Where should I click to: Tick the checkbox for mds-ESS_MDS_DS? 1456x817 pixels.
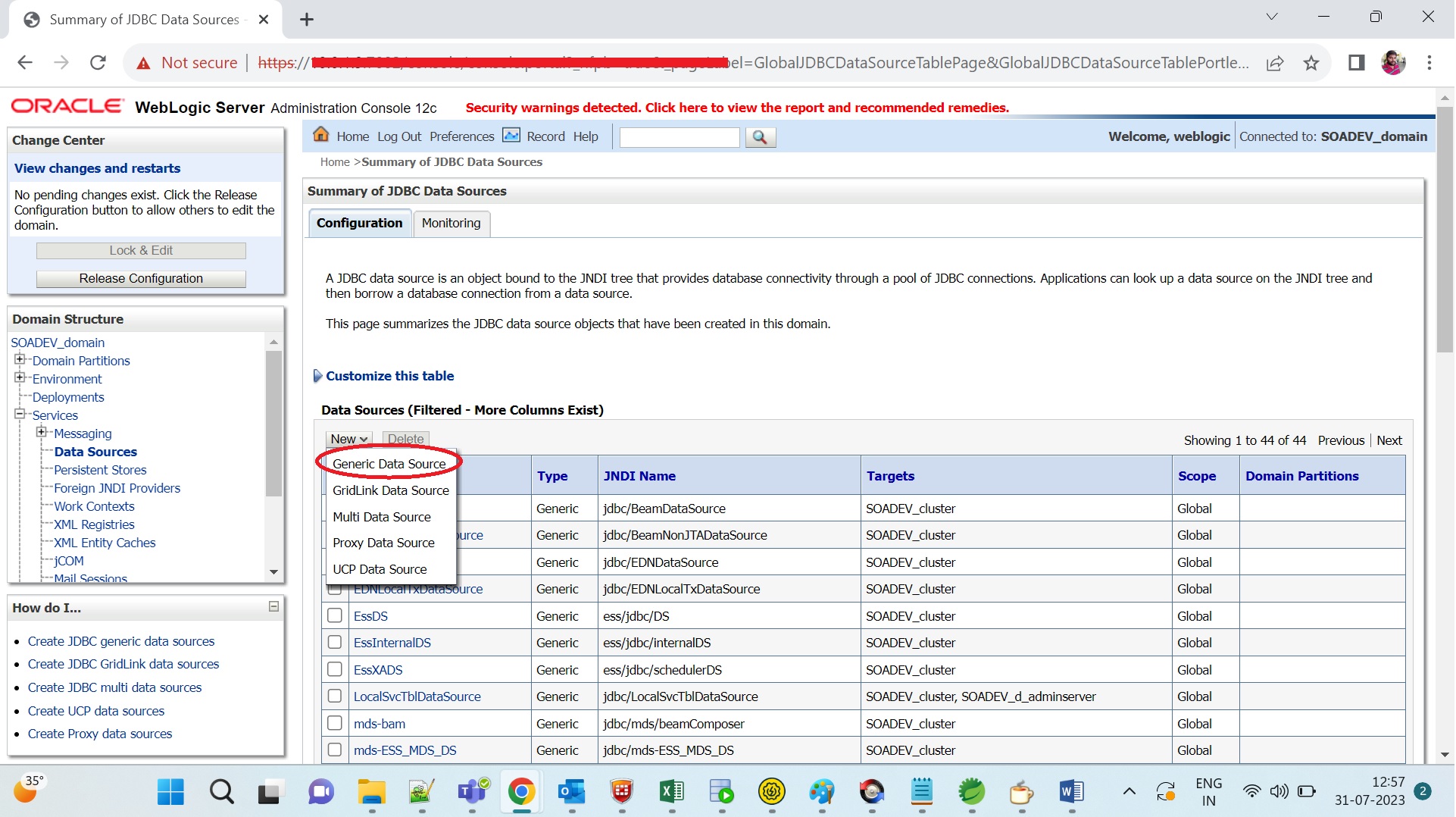pyautogui.click(x=335, y=750)
